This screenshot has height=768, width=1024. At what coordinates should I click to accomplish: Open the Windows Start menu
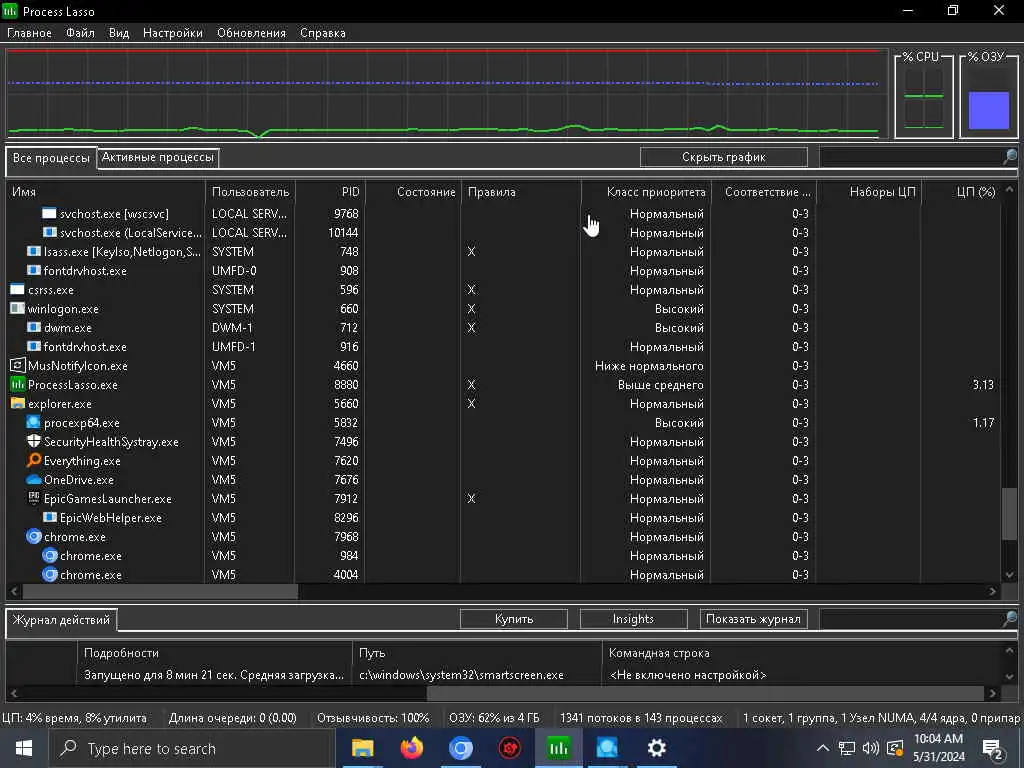pos(24,748)
